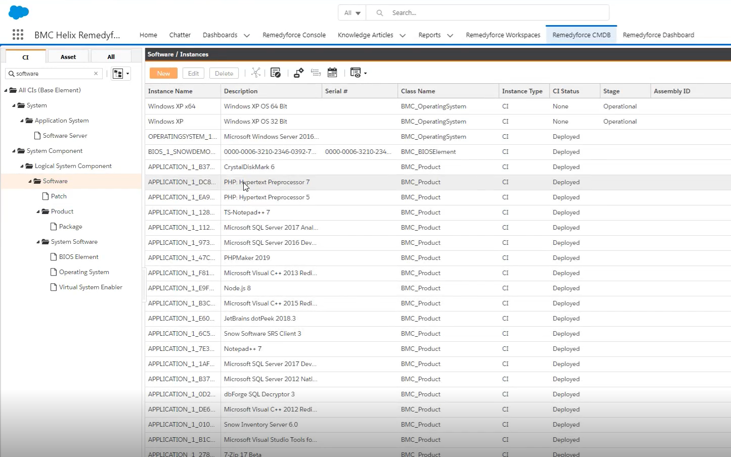The width and height of the screenshot is (731, 457).
Task: Open the Salesforce App Launcher grid
Action: [17, 35]
